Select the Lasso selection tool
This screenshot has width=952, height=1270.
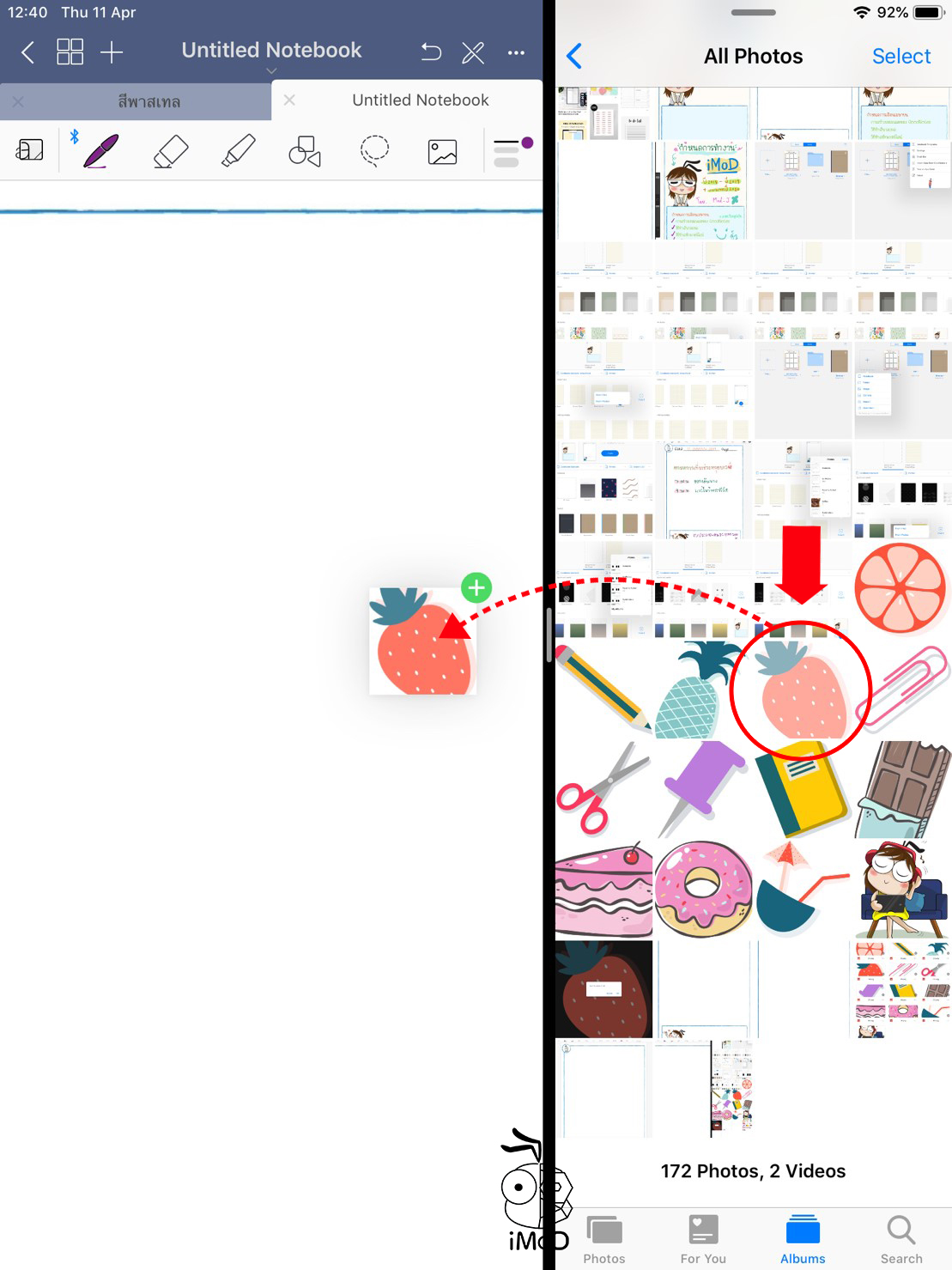click(374, 151)
